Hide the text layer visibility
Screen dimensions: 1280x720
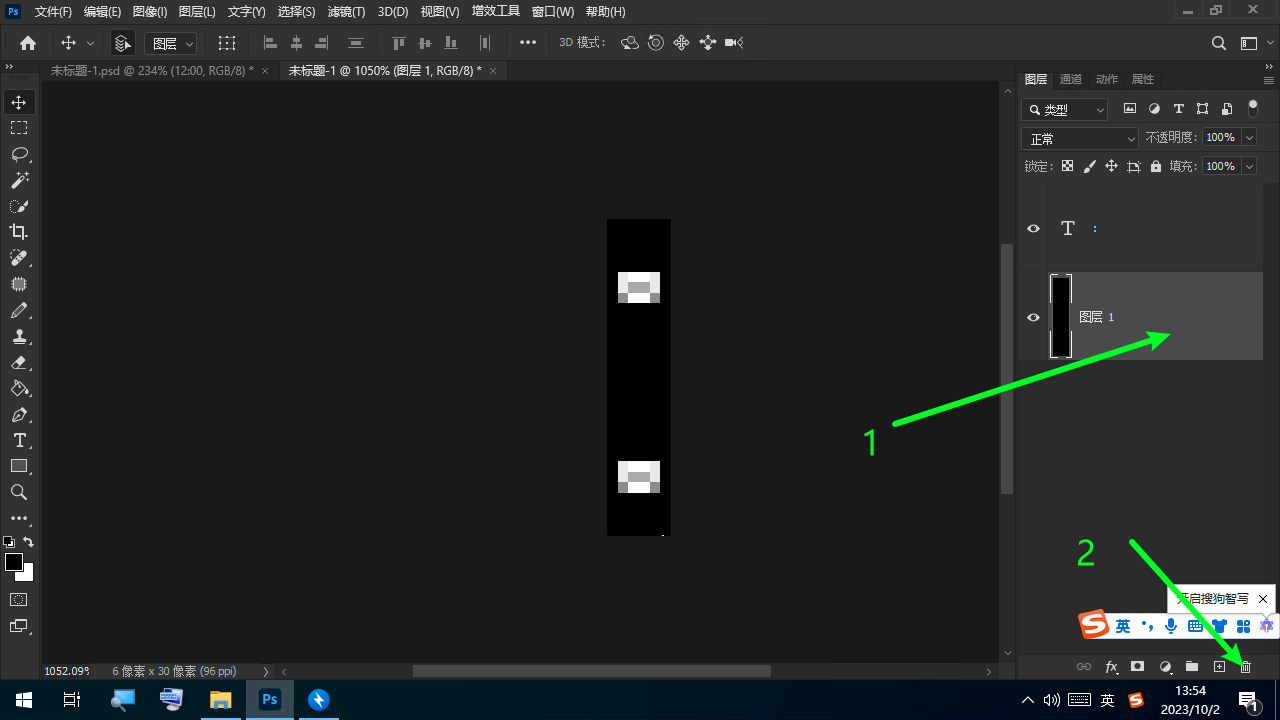click(x=1034, y=228)
